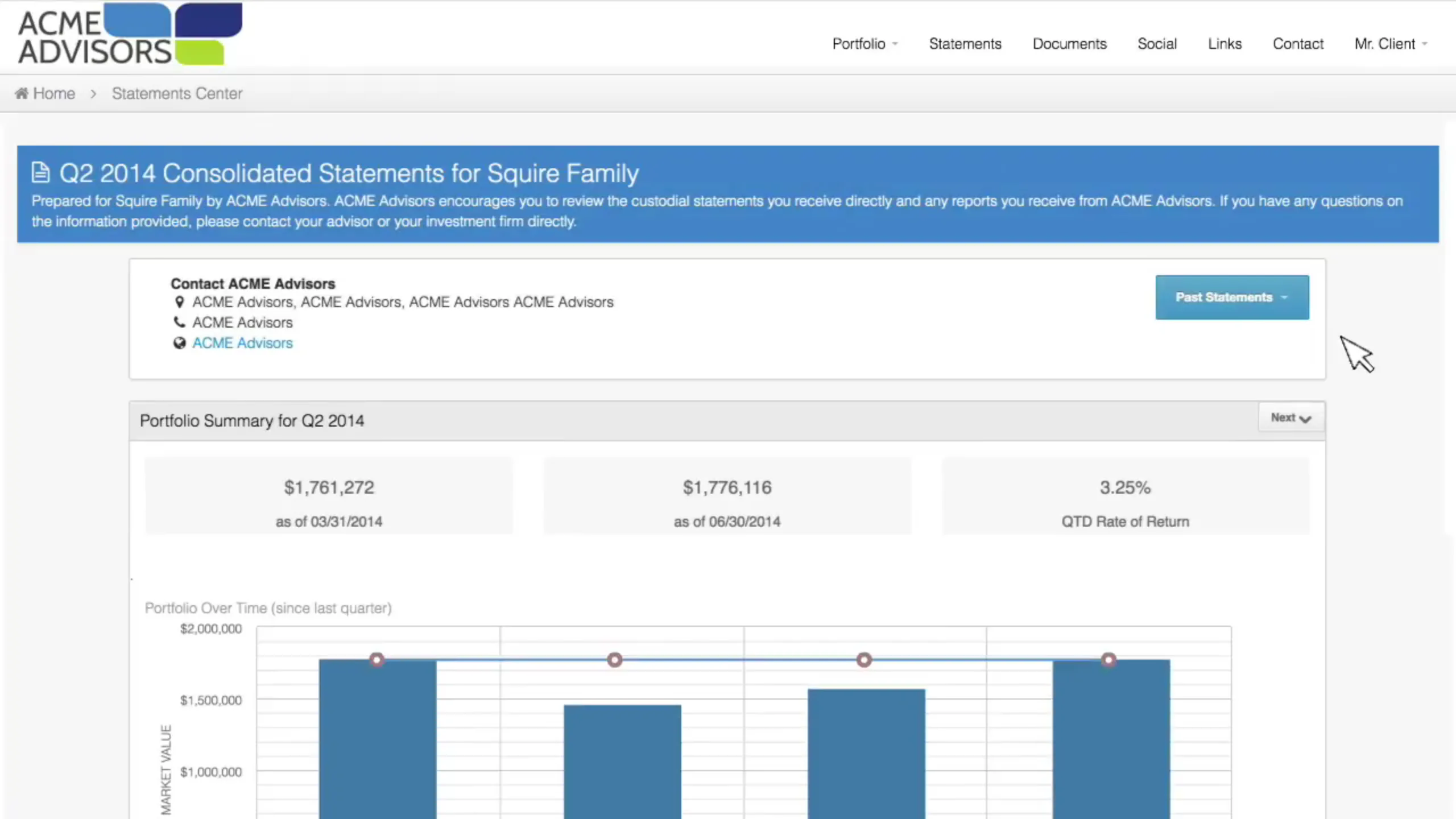
Task: Click the phone icon in contact card
Action: 179,322
